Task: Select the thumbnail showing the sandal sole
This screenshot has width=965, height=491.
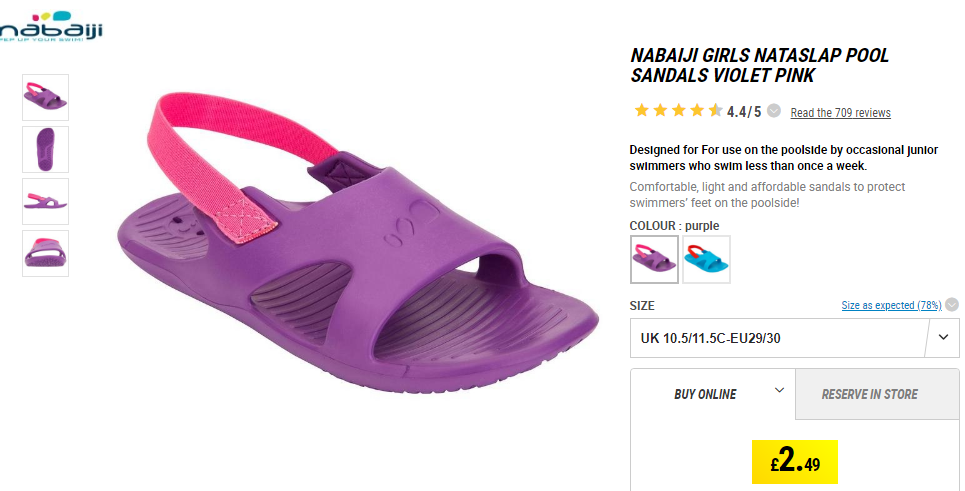Action: pyautogui.click(x=46, y=150)
